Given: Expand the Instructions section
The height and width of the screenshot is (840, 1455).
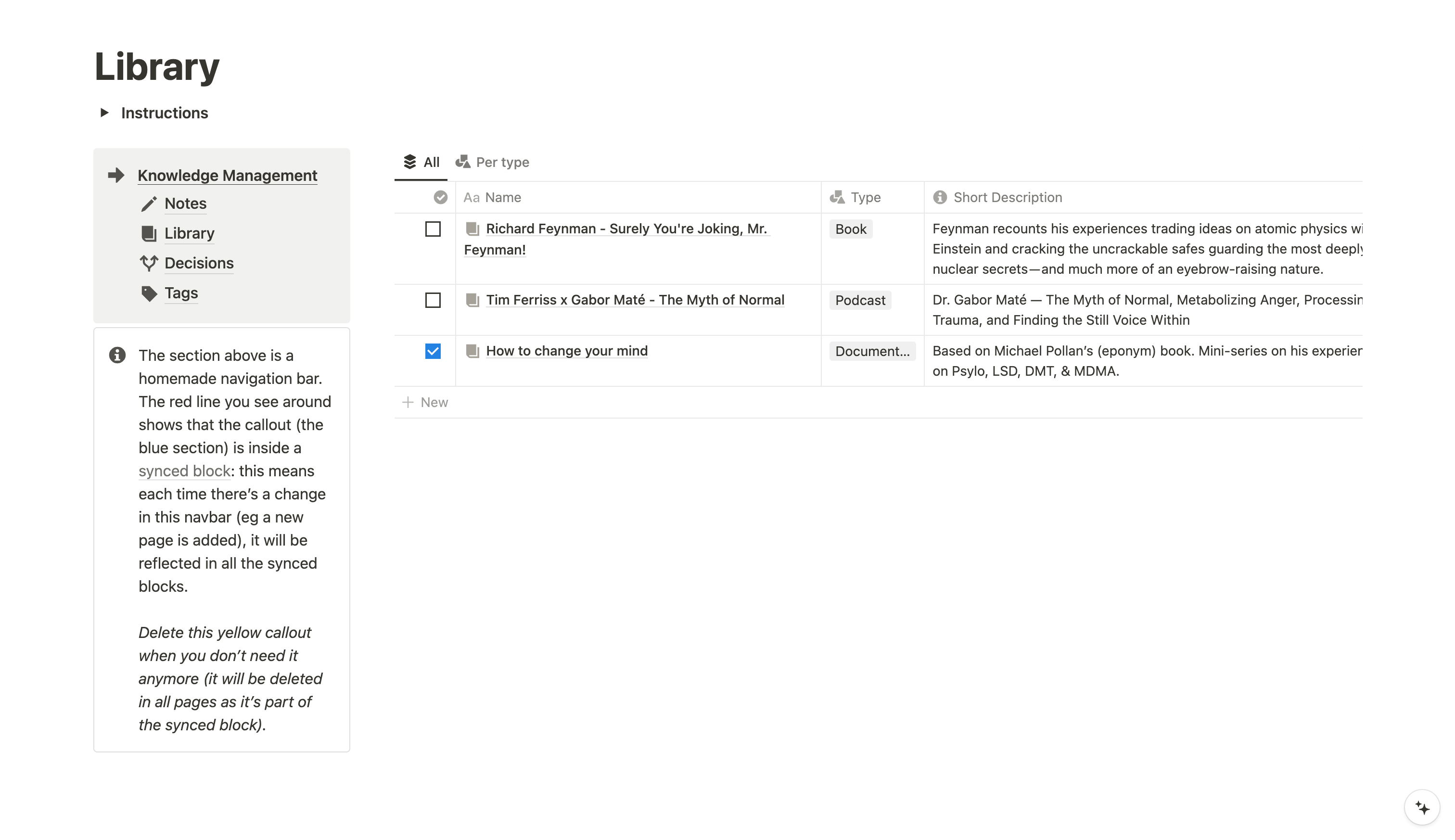Looking at the screenshot, I should click(104, 113).
